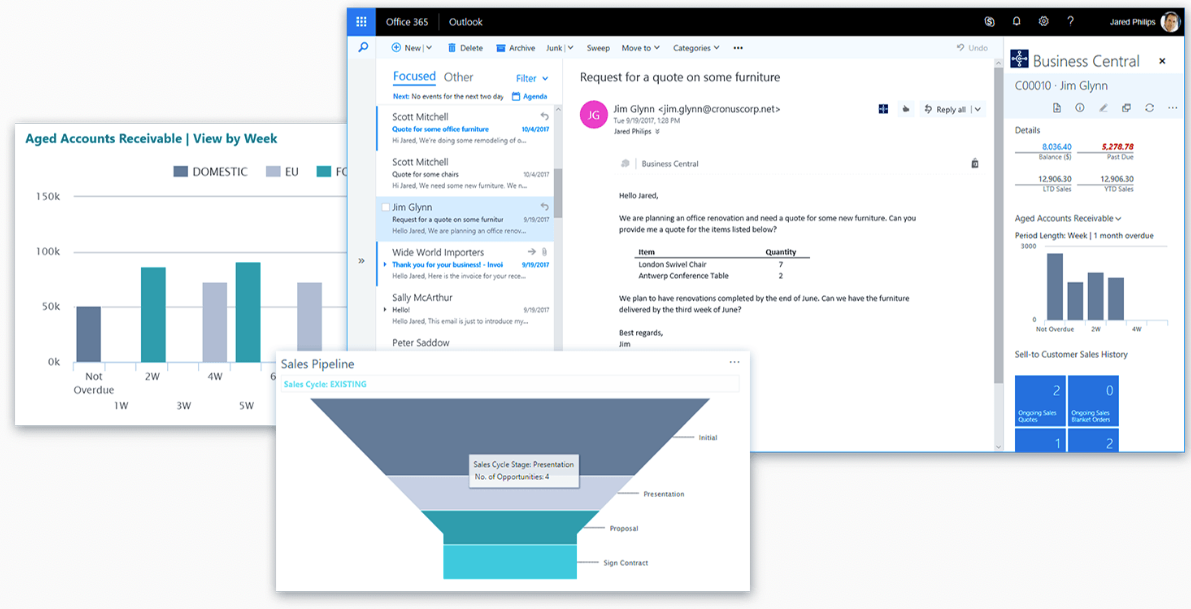The image size is (1191, 609).
Task: Click the Office 365 header title
Action: tap(407, 21)
